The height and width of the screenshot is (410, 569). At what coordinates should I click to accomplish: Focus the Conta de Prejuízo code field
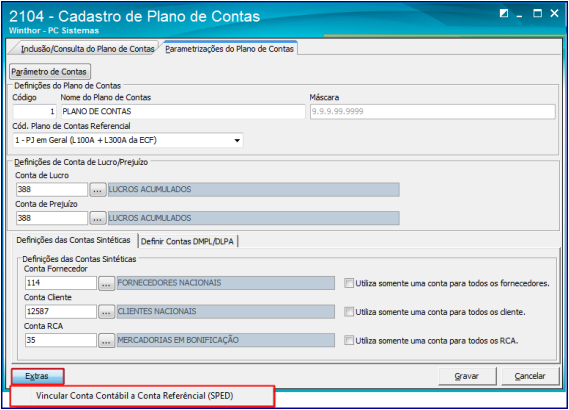pos(52,218)
